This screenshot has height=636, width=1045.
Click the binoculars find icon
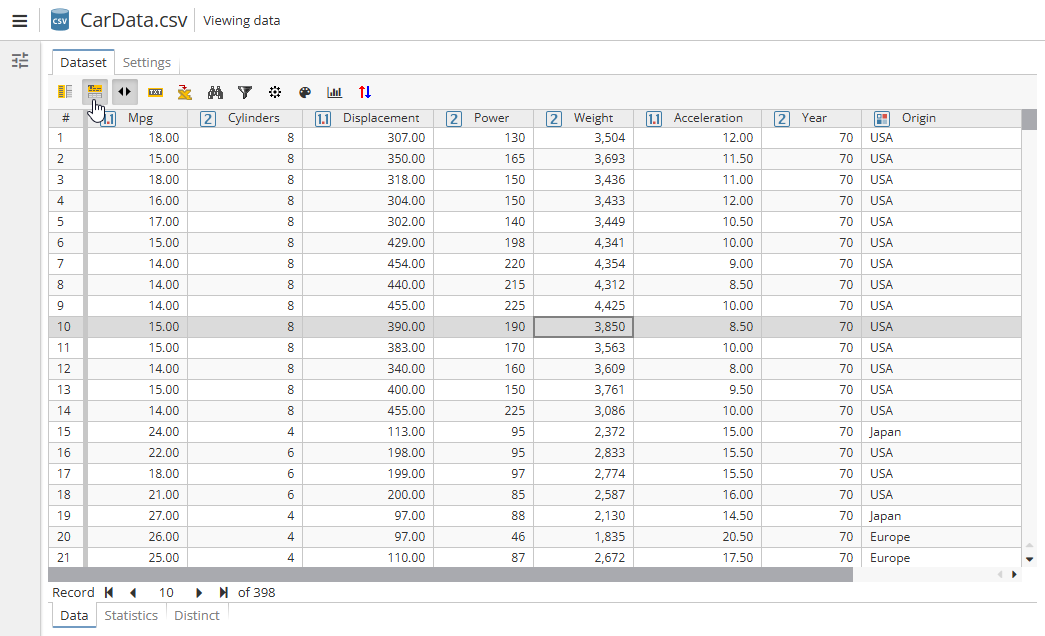215,92
